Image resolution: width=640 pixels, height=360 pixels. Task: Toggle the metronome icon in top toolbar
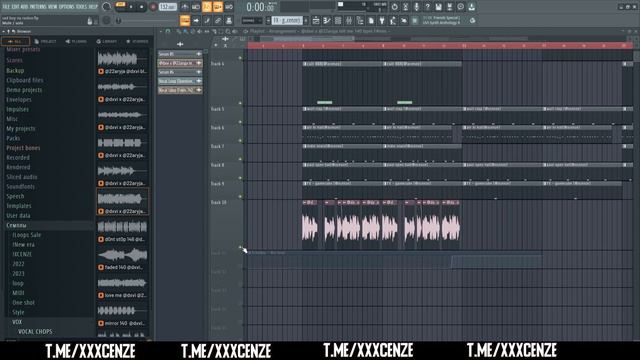tap(184, 7)
